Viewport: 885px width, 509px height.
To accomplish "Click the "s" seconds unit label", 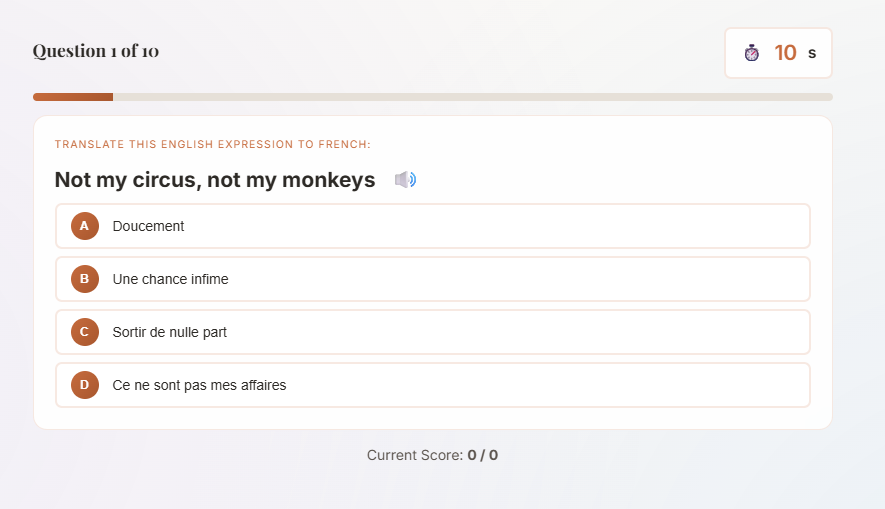I will click(812, 53).
